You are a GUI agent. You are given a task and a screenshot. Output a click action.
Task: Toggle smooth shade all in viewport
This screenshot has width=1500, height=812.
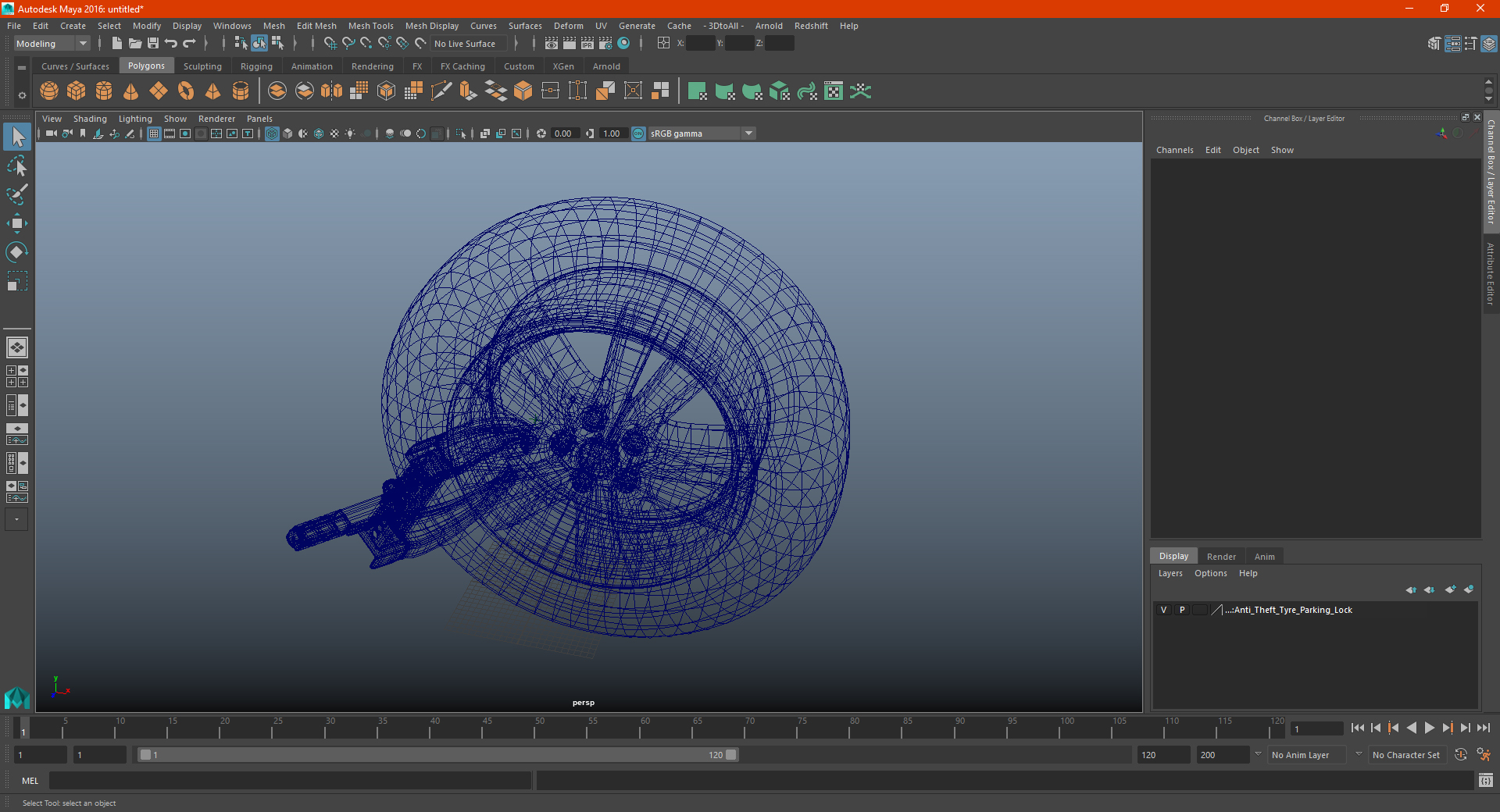(x=287, y=134)
